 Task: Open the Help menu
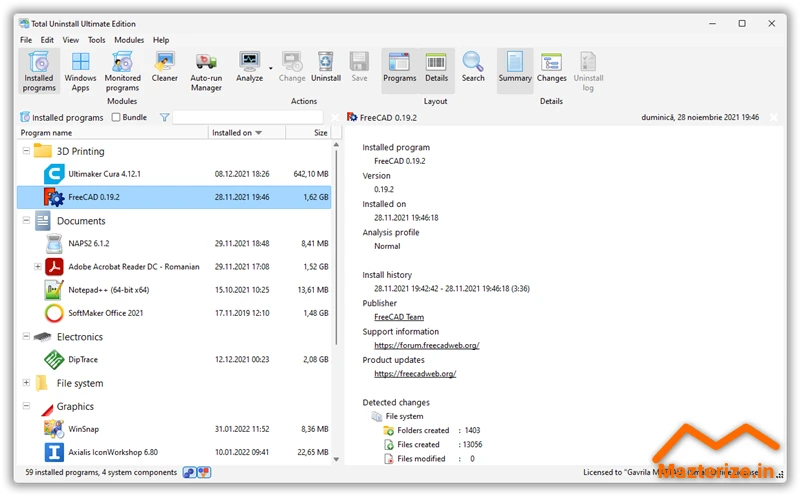tap(161, 40)
